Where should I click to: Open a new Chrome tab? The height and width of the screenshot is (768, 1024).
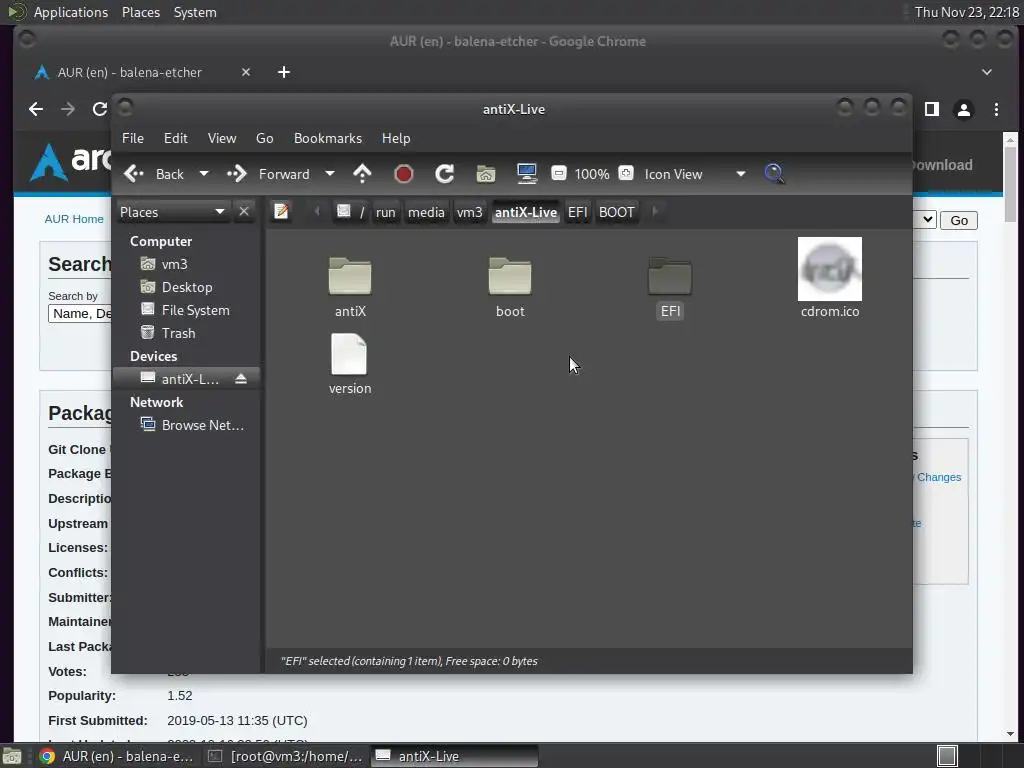[283, 72]
